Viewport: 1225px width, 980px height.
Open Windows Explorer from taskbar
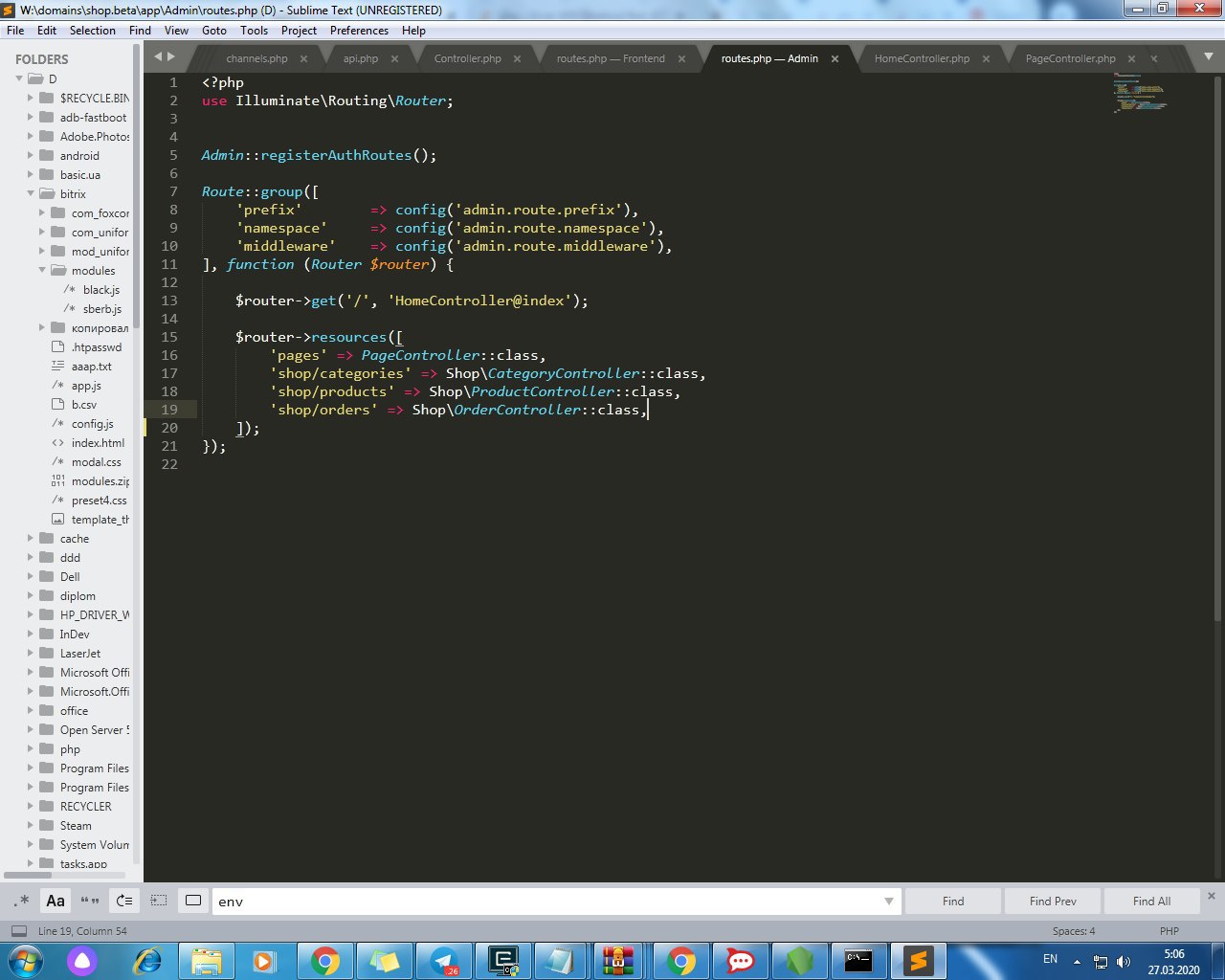[207, 960]
